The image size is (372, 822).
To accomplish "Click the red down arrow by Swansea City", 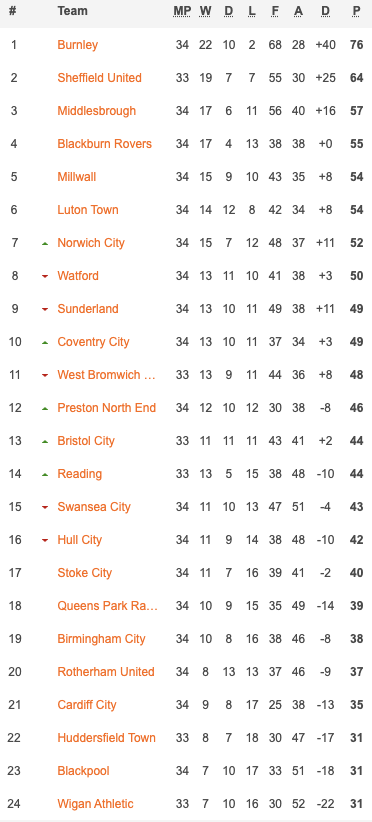I will 45,507.
